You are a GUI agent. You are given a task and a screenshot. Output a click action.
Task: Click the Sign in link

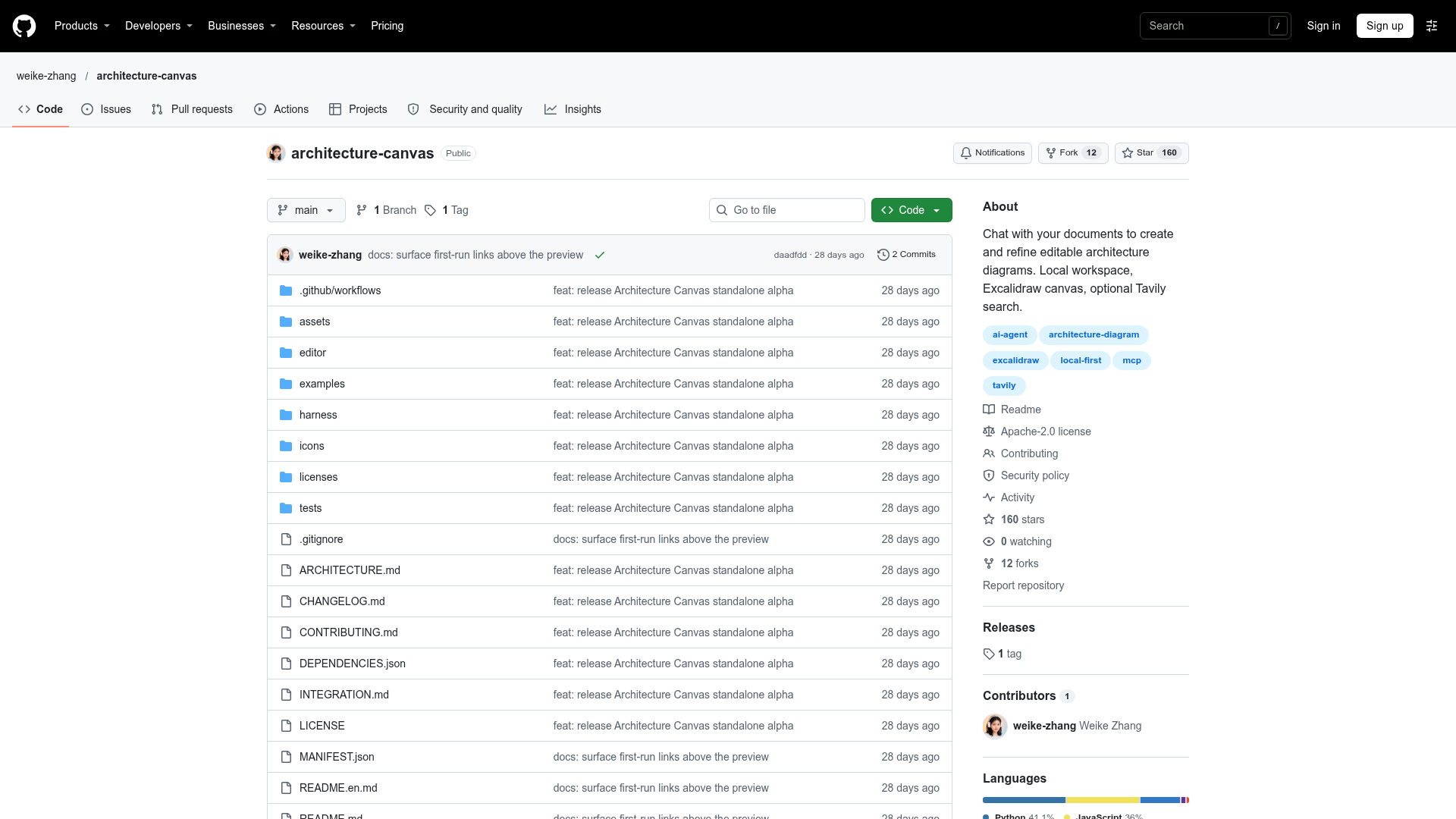(x=1323, y=26)
